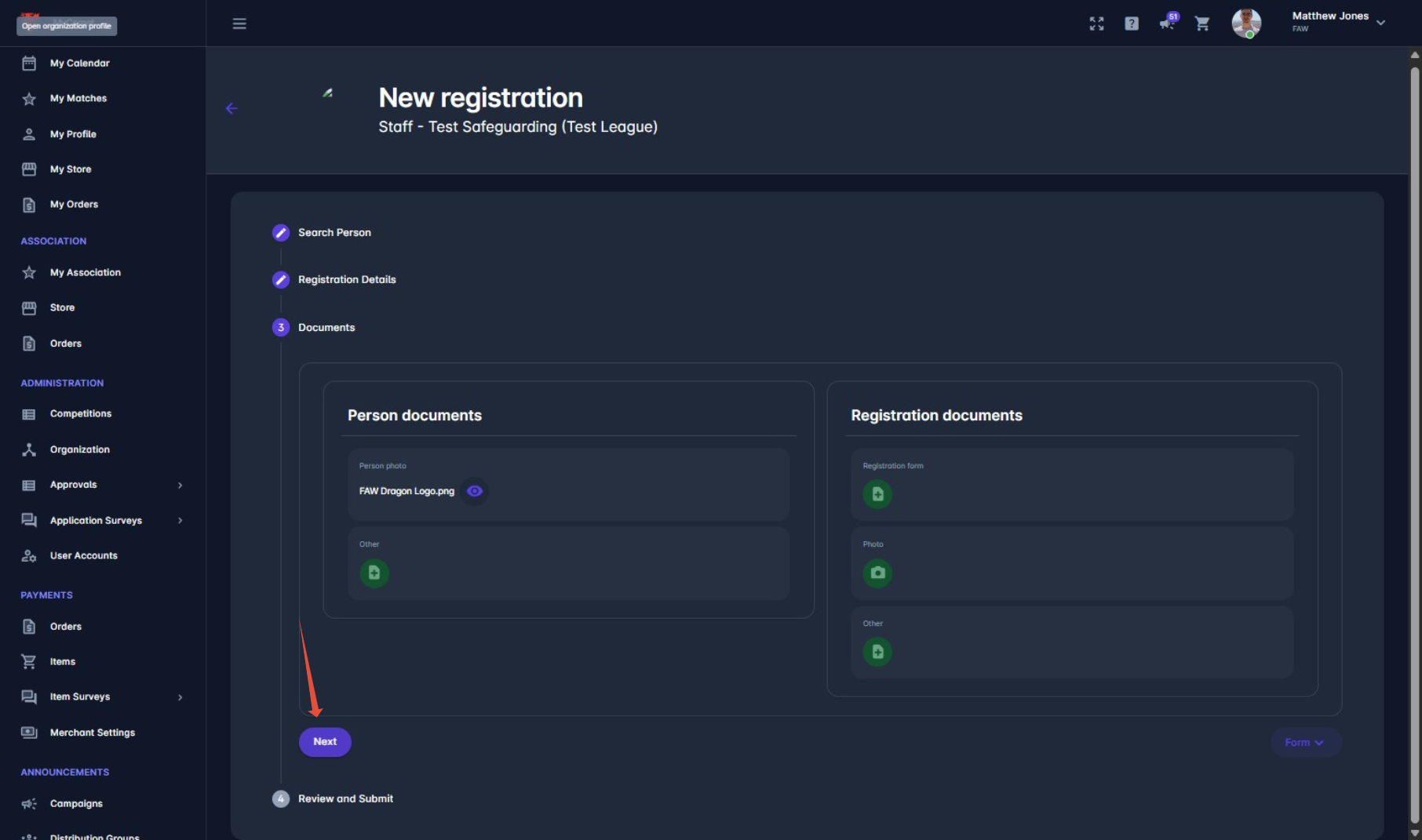Click the back arrow icon

point(232,108)
